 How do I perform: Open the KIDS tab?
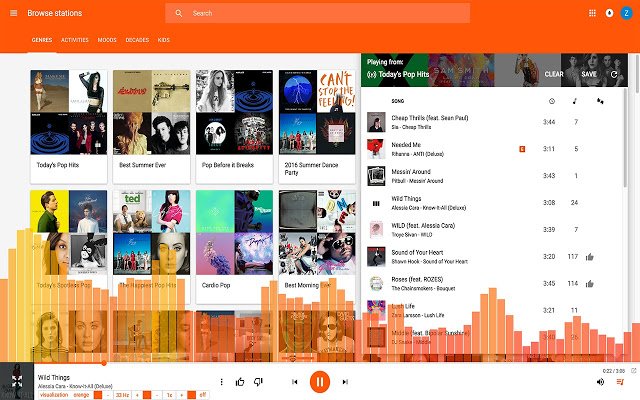(x=164, y=40)
